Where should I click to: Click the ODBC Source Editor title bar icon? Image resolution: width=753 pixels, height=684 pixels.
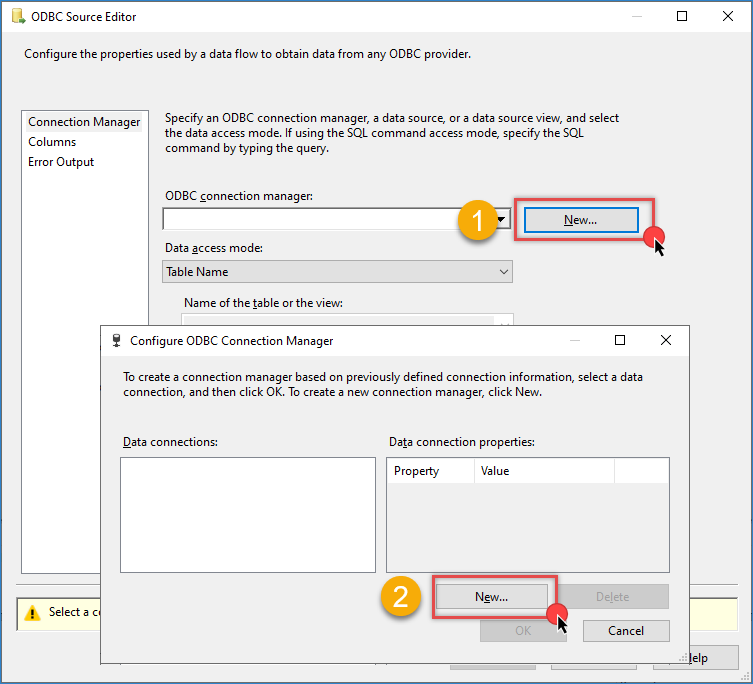click(18, 17)
